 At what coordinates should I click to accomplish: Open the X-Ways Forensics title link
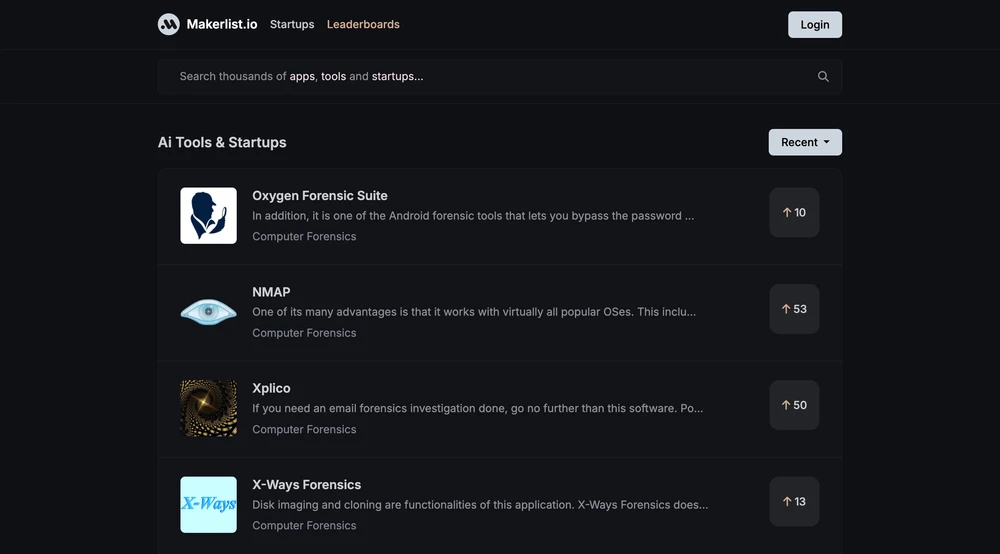306,485
